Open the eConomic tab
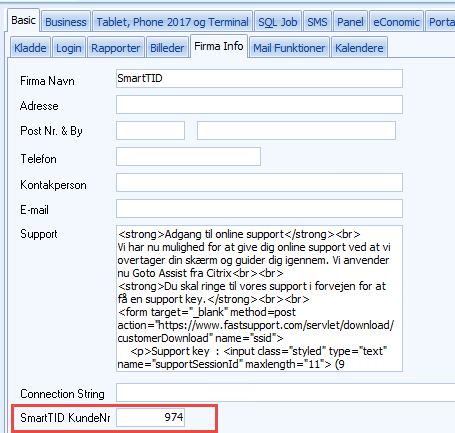This screenshot has height=433, width=455. 396,22
